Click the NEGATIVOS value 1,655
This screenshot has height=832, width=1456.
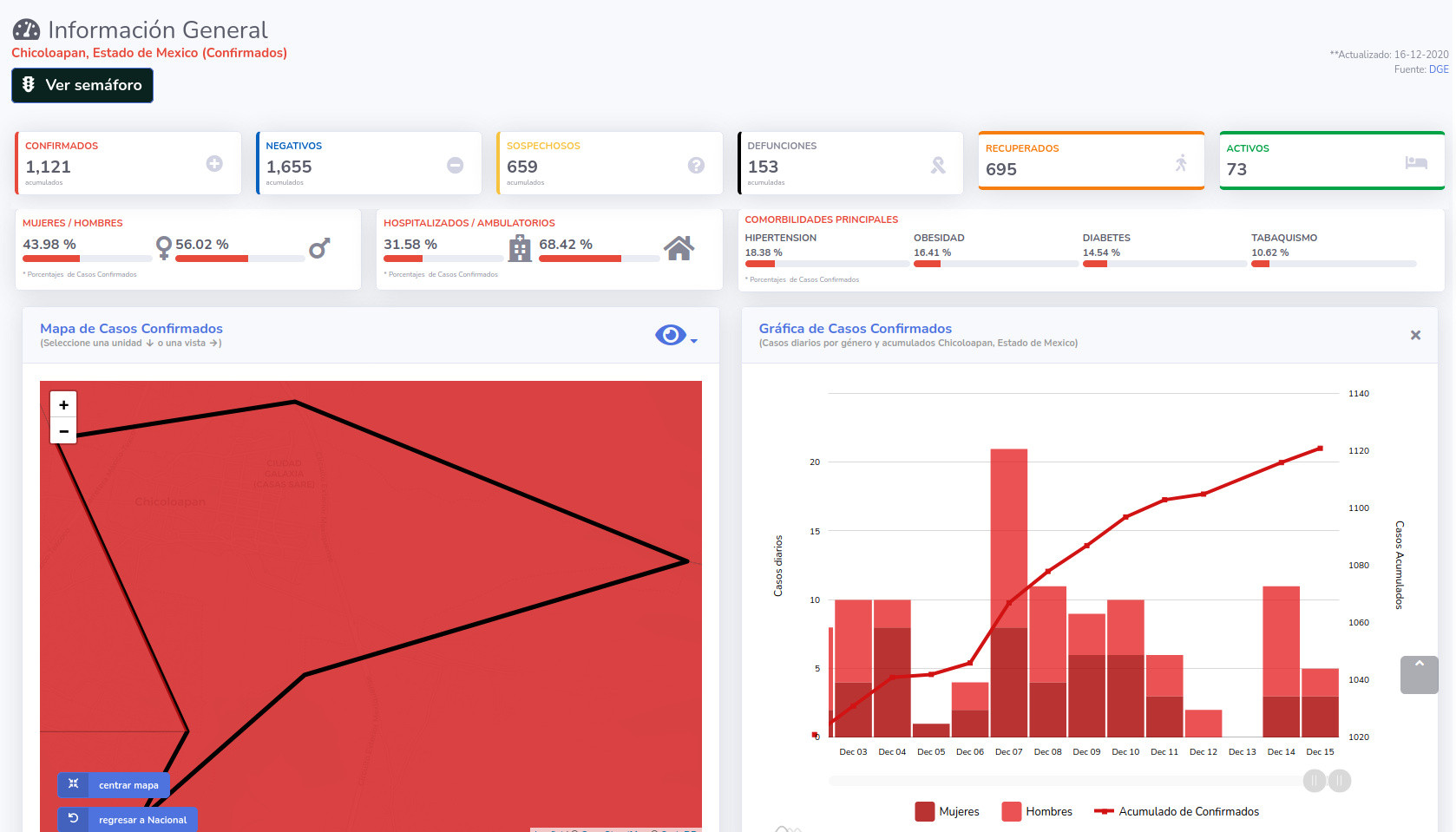click(x=289, y=167)
